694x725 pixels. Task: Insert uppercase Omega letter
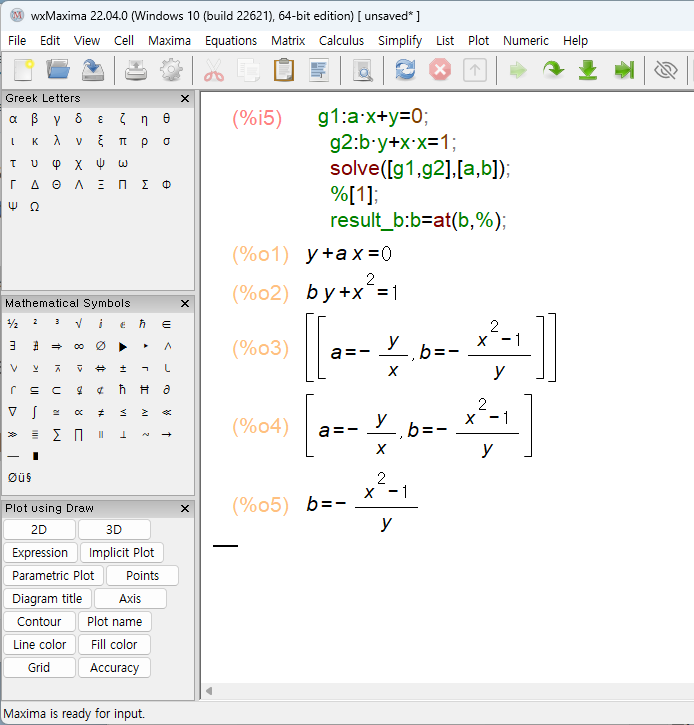[35, 207]
